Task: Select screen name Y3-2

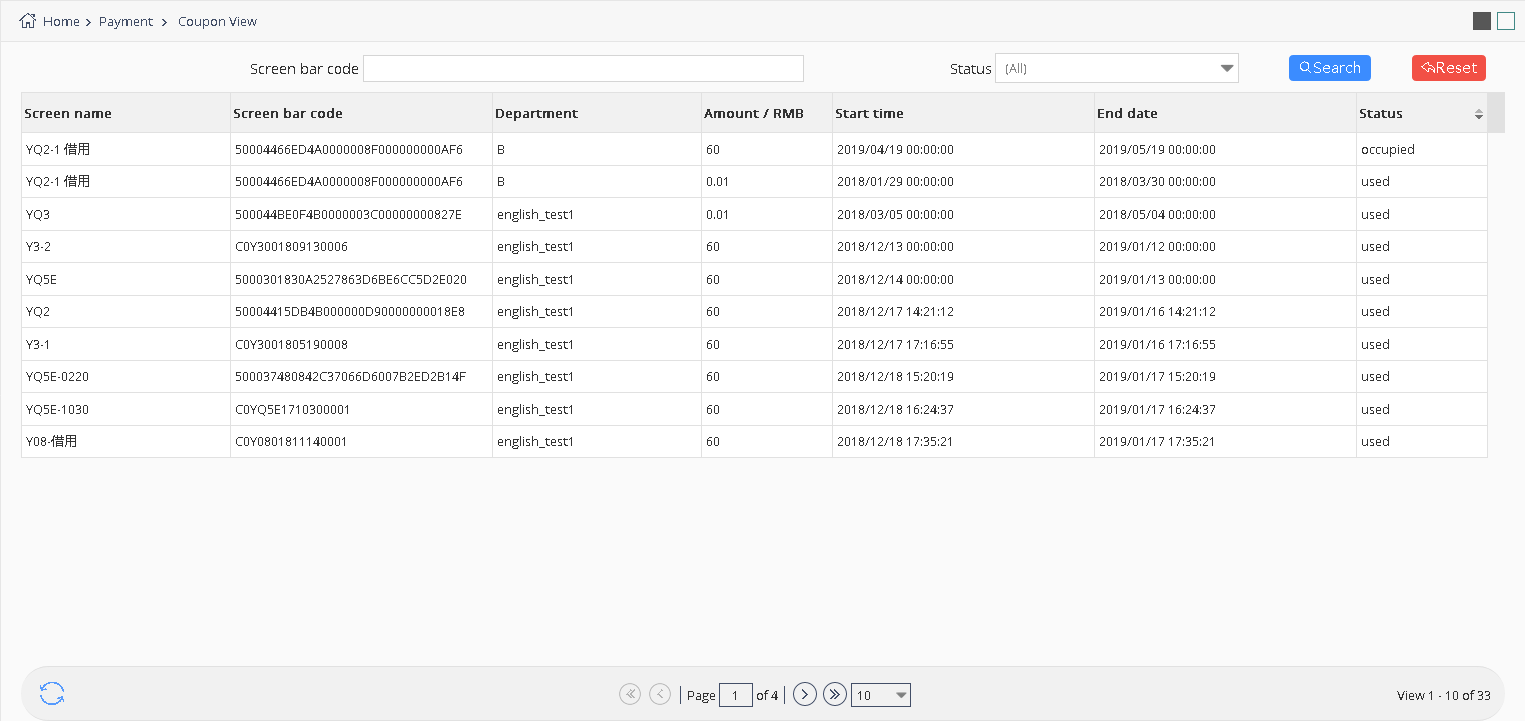Action: tap(38, 247)
